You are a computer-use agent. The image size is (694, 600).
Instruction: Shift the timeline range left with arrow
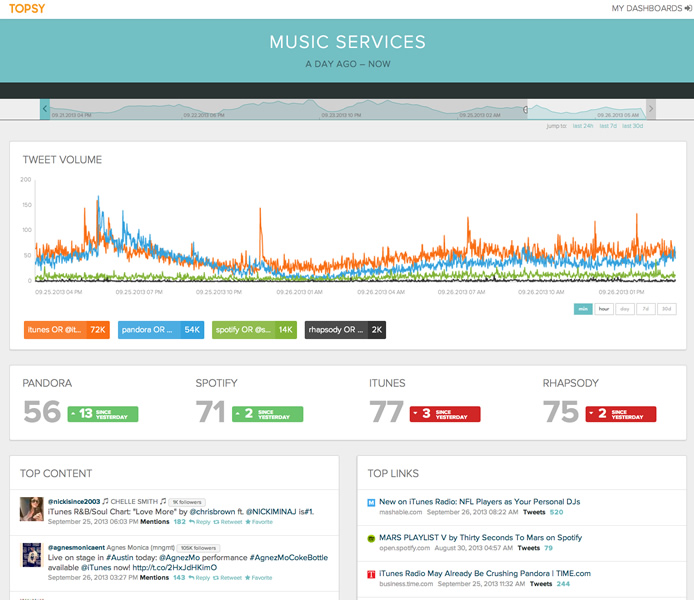(45, 109)
